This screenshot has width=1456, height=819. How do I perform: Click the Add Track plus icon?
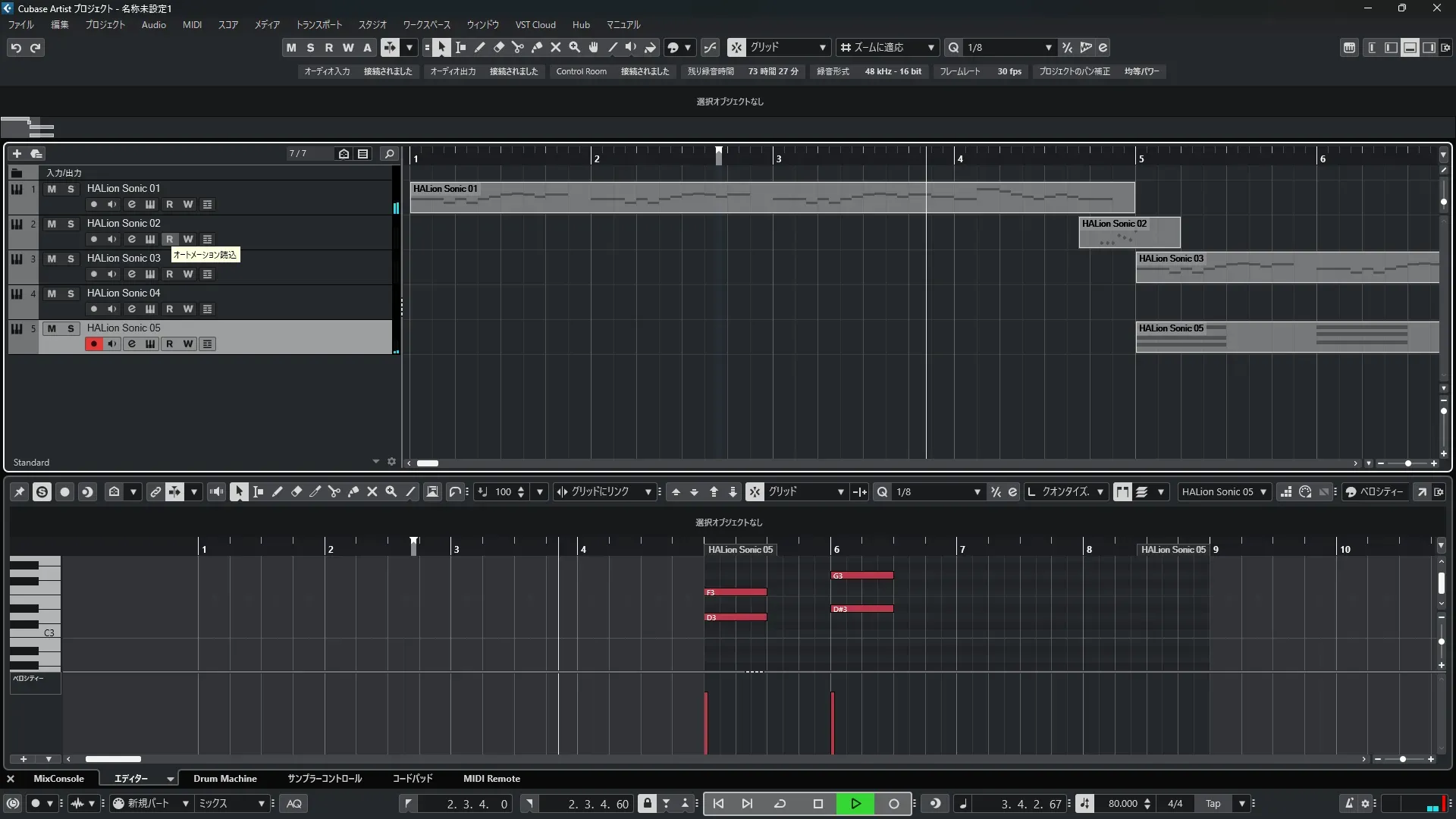click(17, 153)
